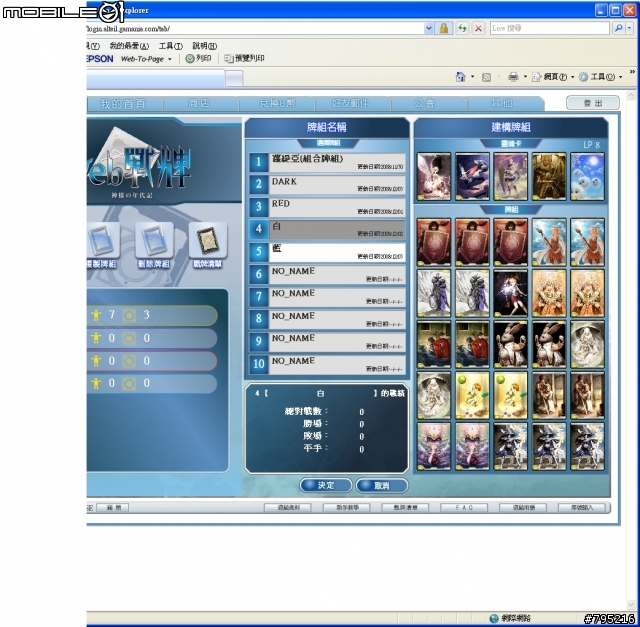Click the 關閉 button in footer bar
This screenshot has width=640, height=627.
click(113, 507)
